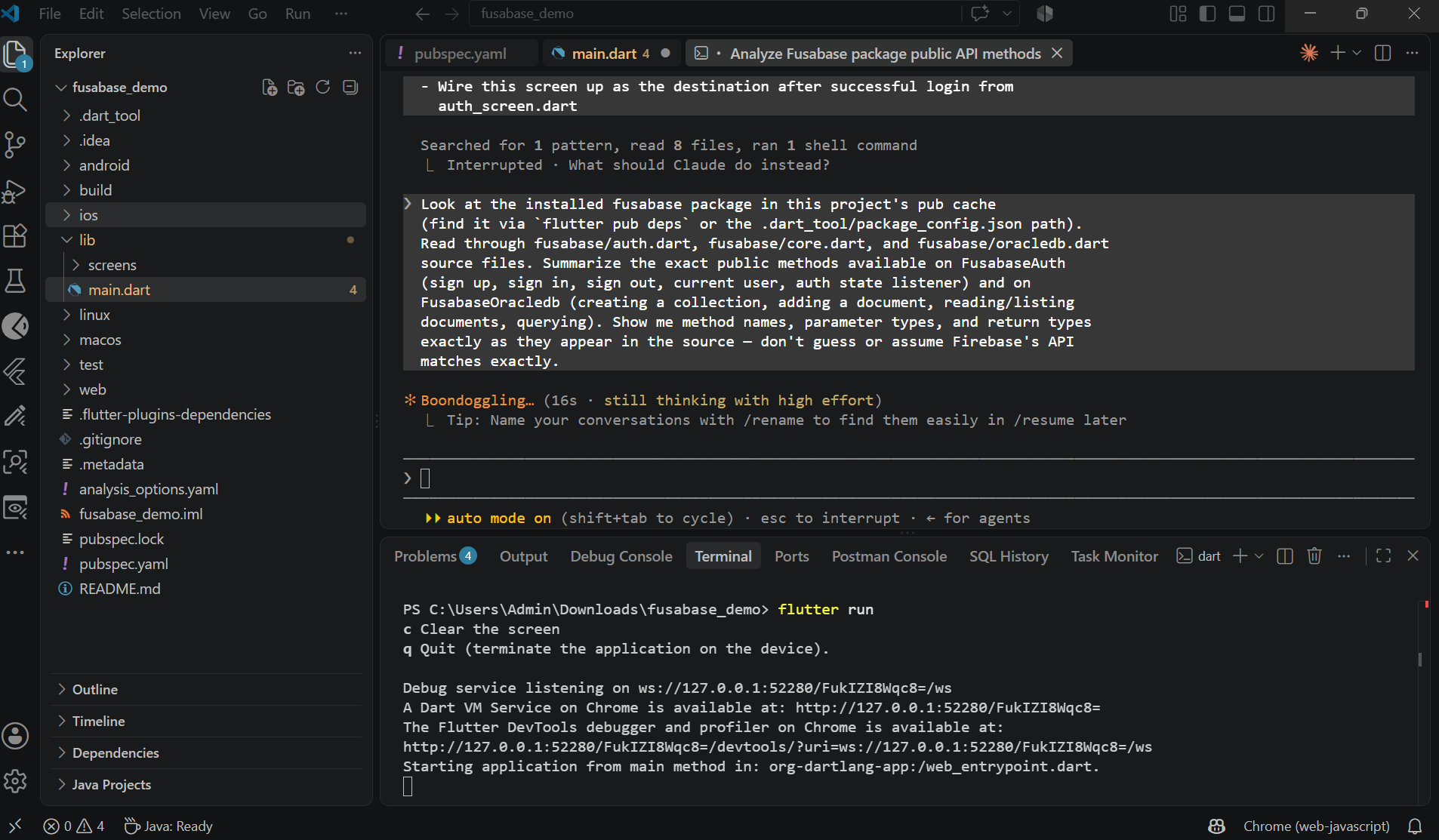The height and width of the screenshot is (840, 1439).
Task: Switch to the pubspec.yaml editor tab
Action: pos(461,54)
